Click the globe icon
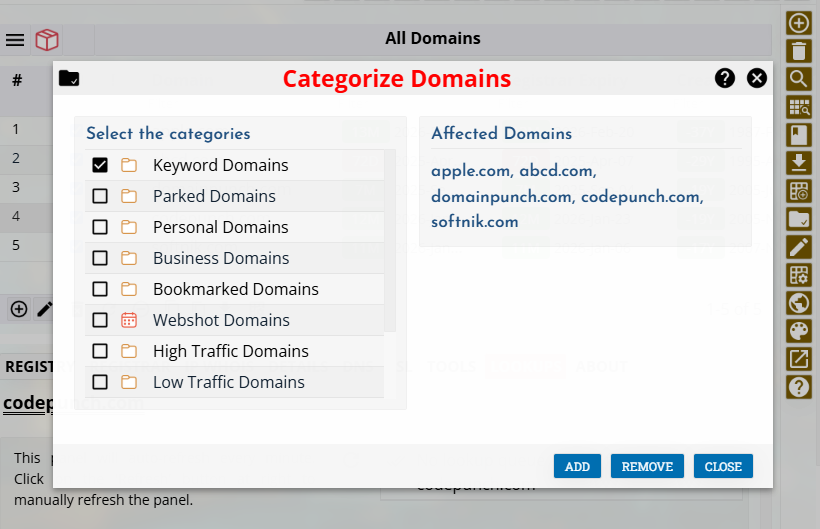Viewport: 820px width, 529px height. coord(799,303)
